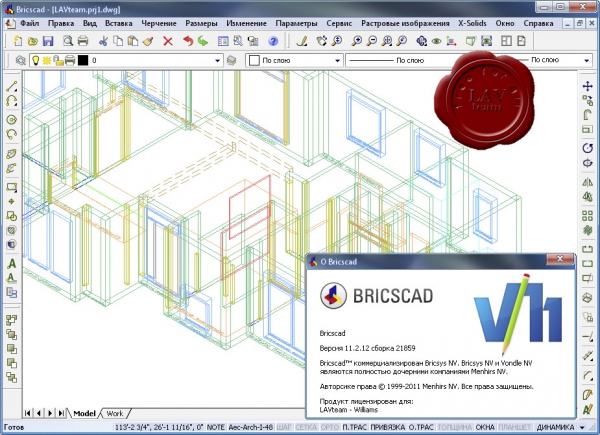Toggle СЕТКА grid in status bar
This screenshot has width=600, height=435.
coord(306,427)
